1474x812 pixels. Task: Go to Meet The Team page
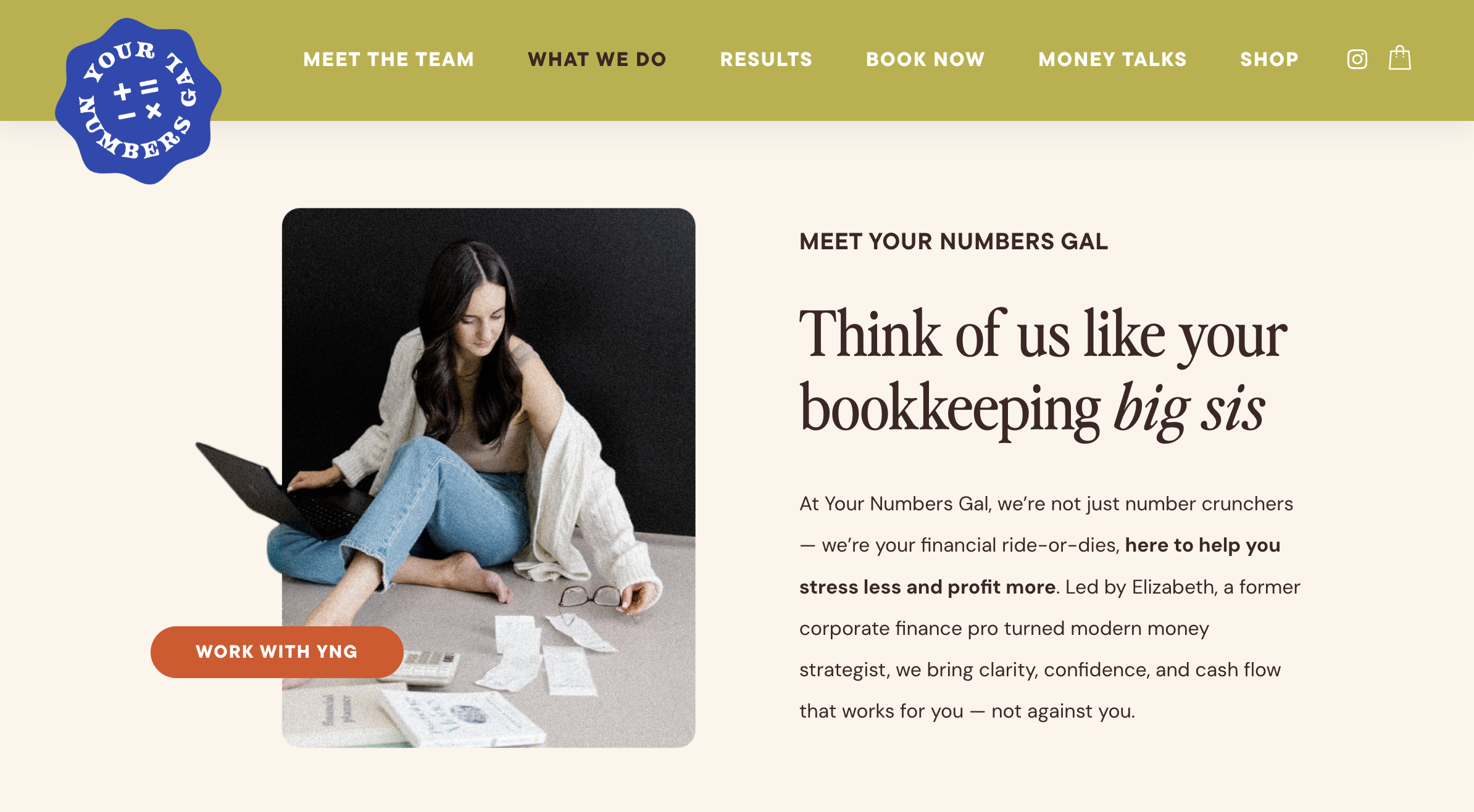[x=389, y=59]
